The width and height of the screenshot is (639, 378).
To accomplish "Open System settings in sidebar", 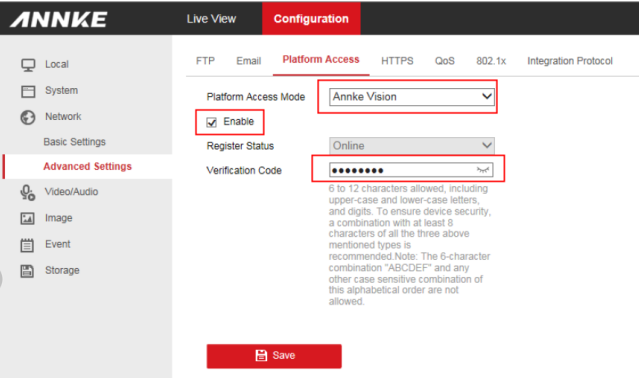I will click(61, 90).
